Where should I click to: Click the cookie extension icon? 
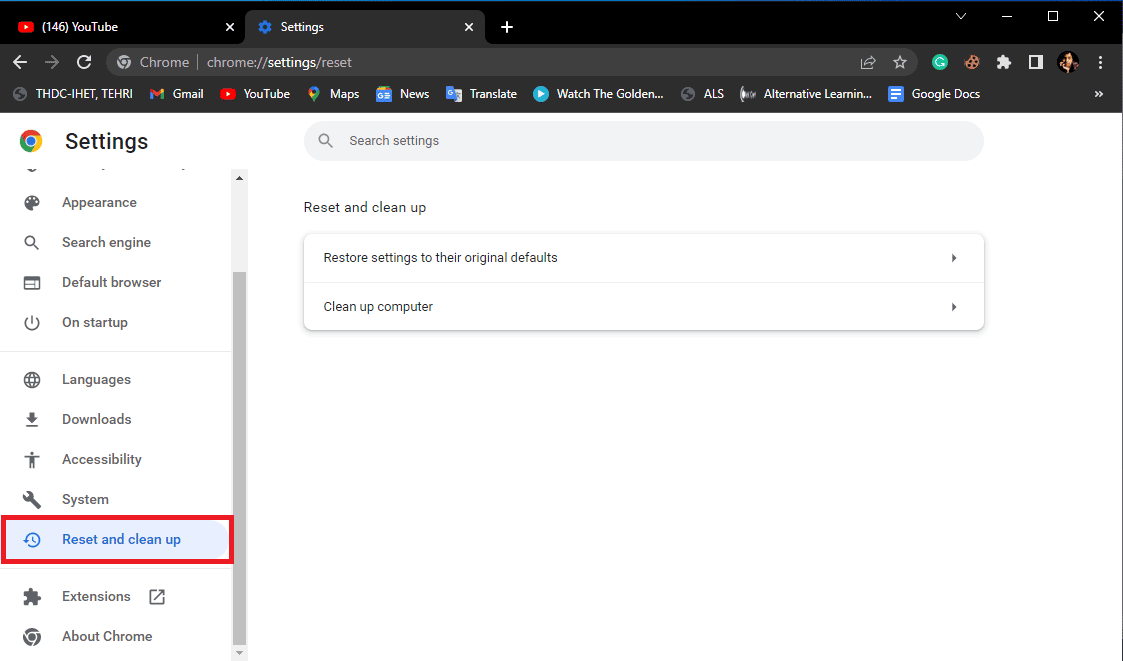[x=972, y=62]
